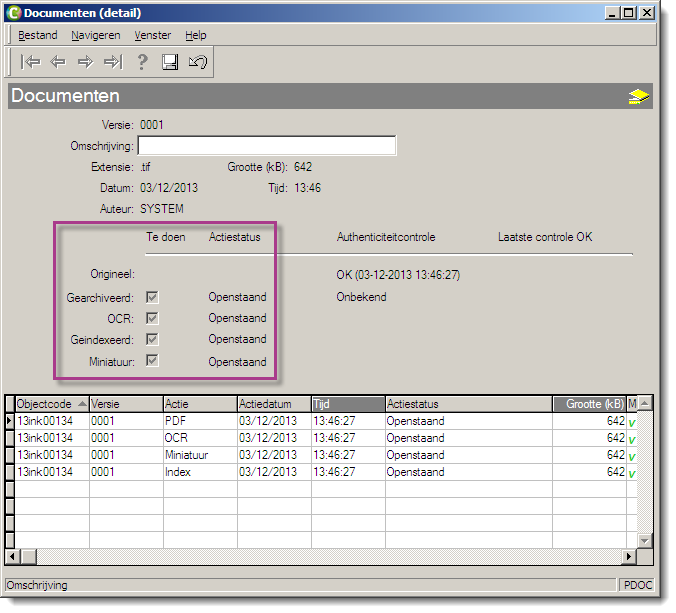Undo changes with curved arrow icon
The image size is (676, 613).
coord(198,62)
